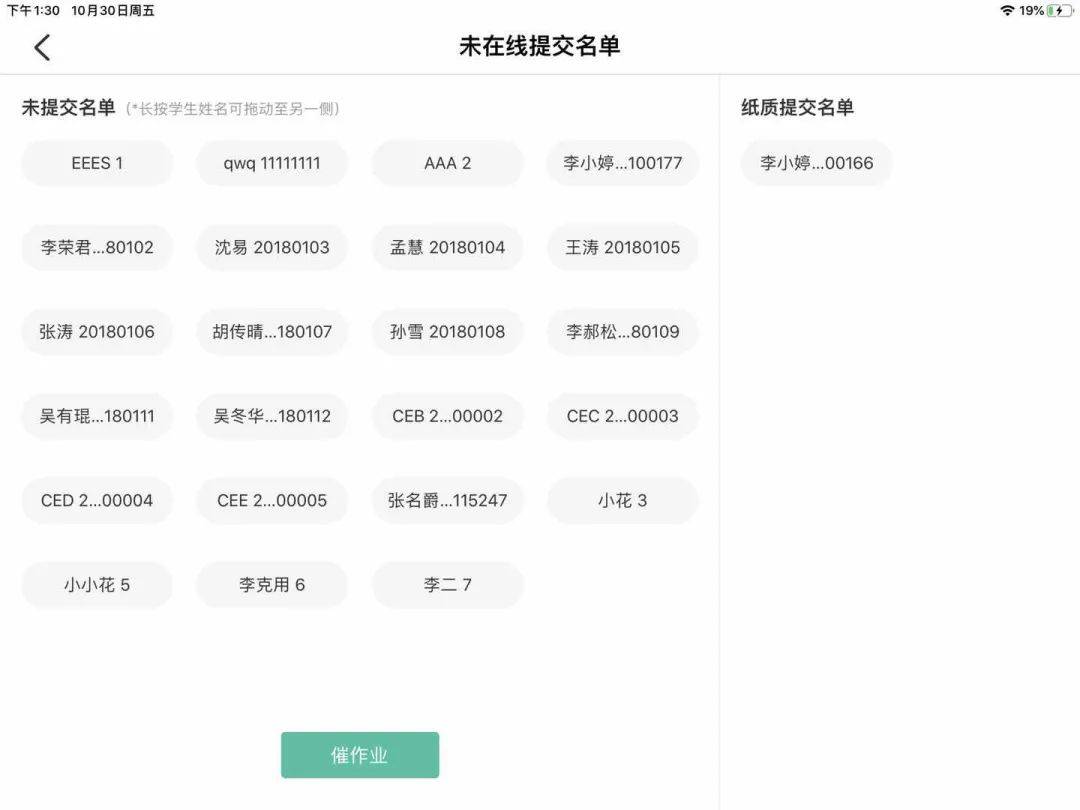1080x810 pixels.
Task: Select student chip CED 2...00004
Action: [x=97, y=501]
